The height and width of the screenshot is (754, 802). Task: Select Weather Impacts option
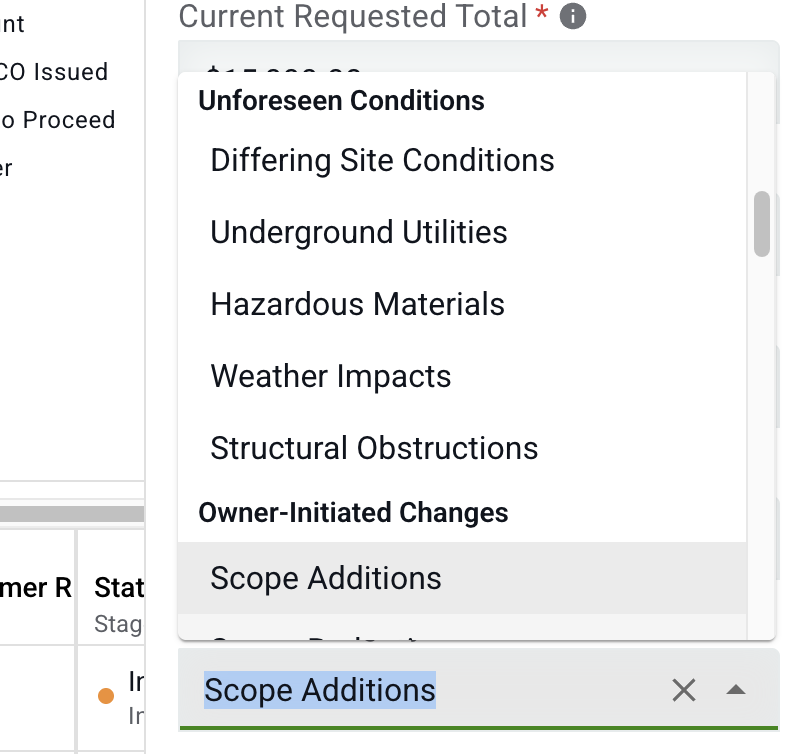(x=462, y=376)
